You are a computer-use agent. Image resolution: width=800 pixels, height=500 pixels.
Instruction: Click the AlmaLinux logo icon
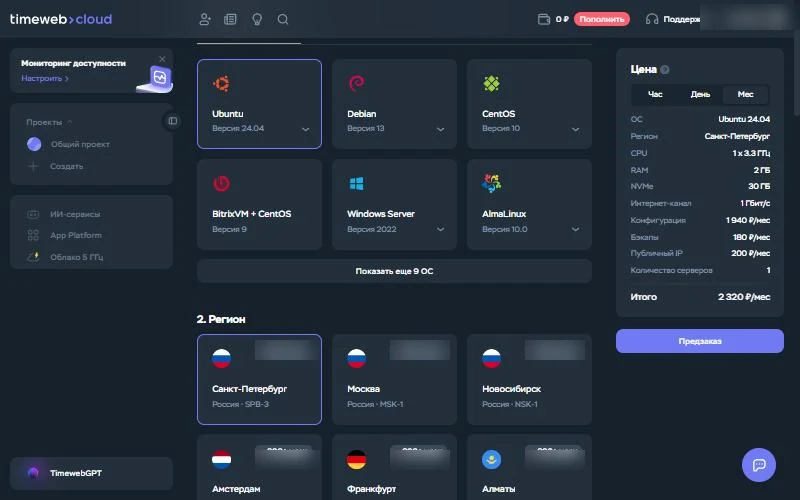point(491,183)
